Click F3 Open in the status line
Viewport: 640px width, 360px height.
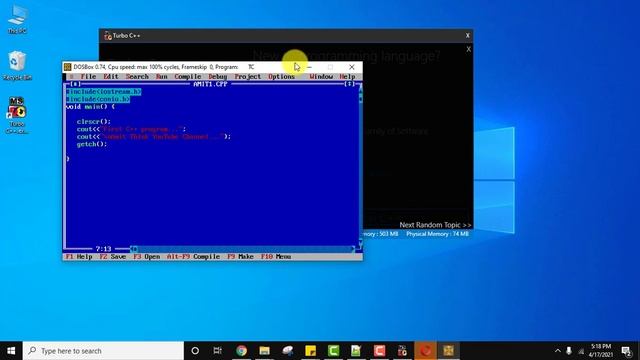point(147,257)
